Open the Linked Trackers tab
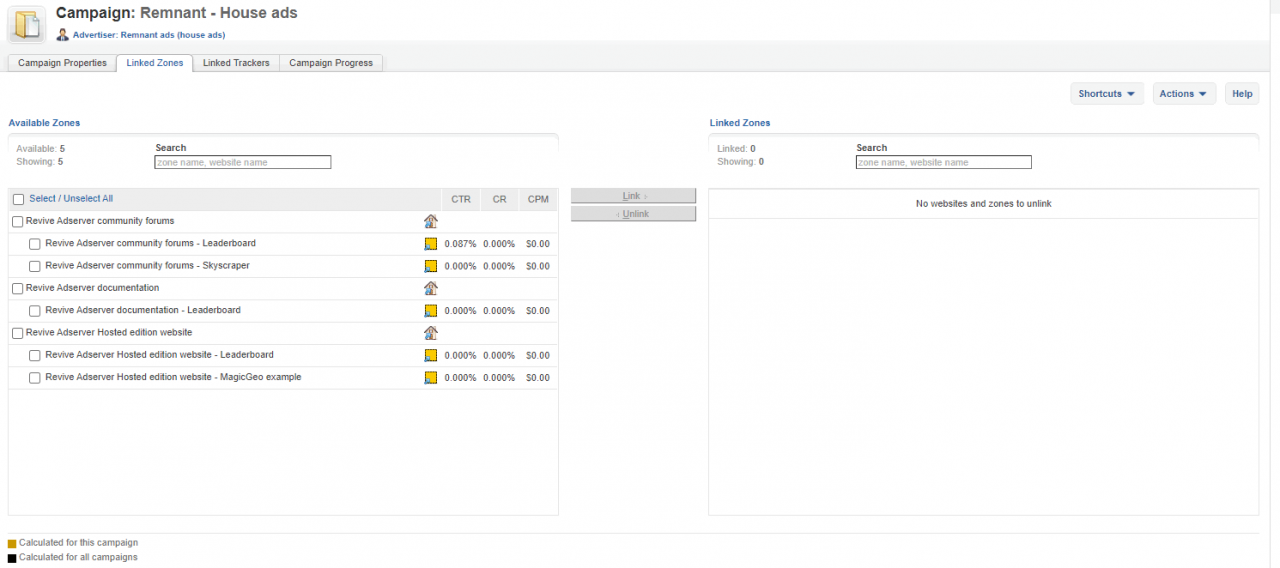 coord(236,63)
